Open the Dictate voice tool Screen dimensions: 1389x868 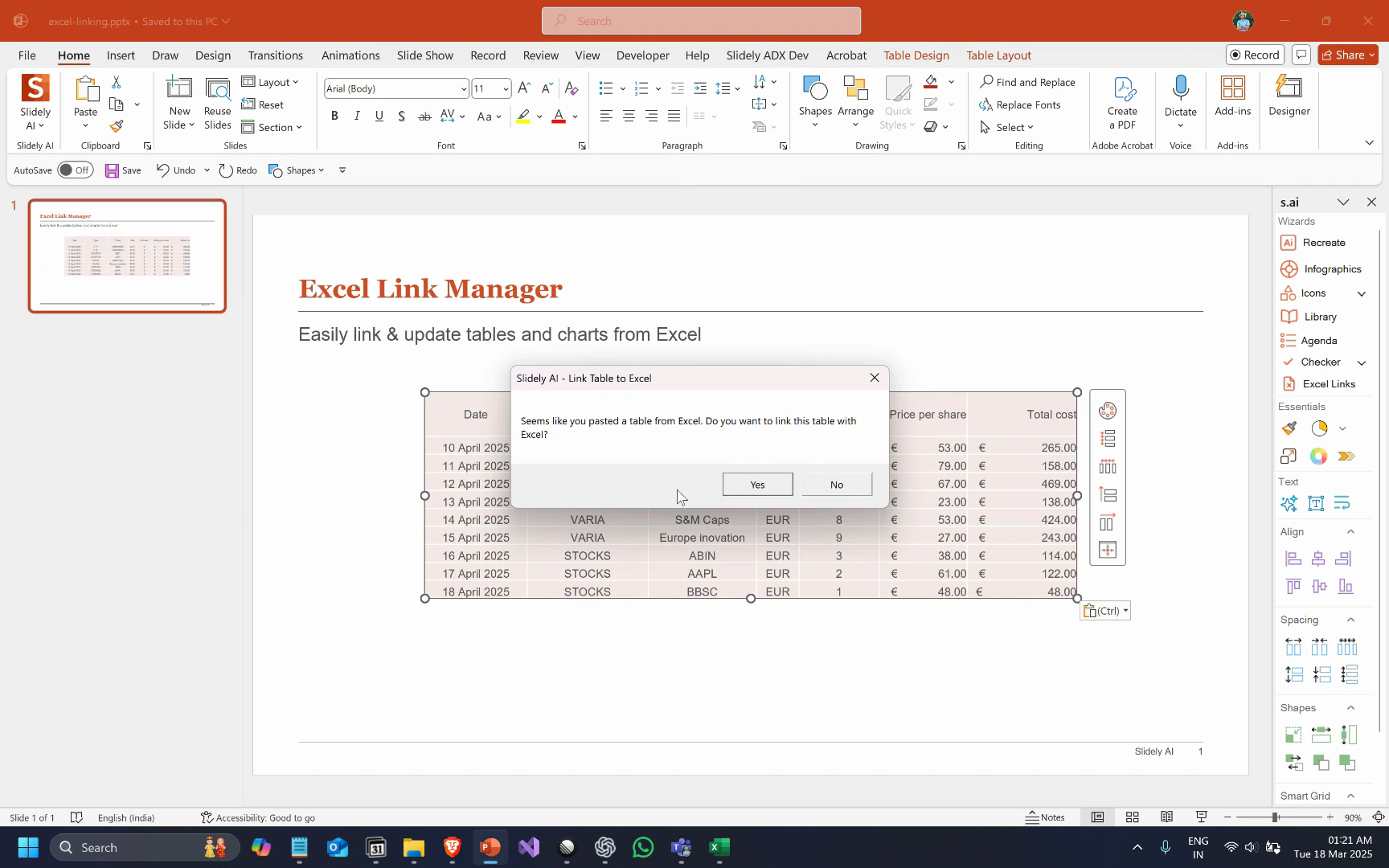1181,96
